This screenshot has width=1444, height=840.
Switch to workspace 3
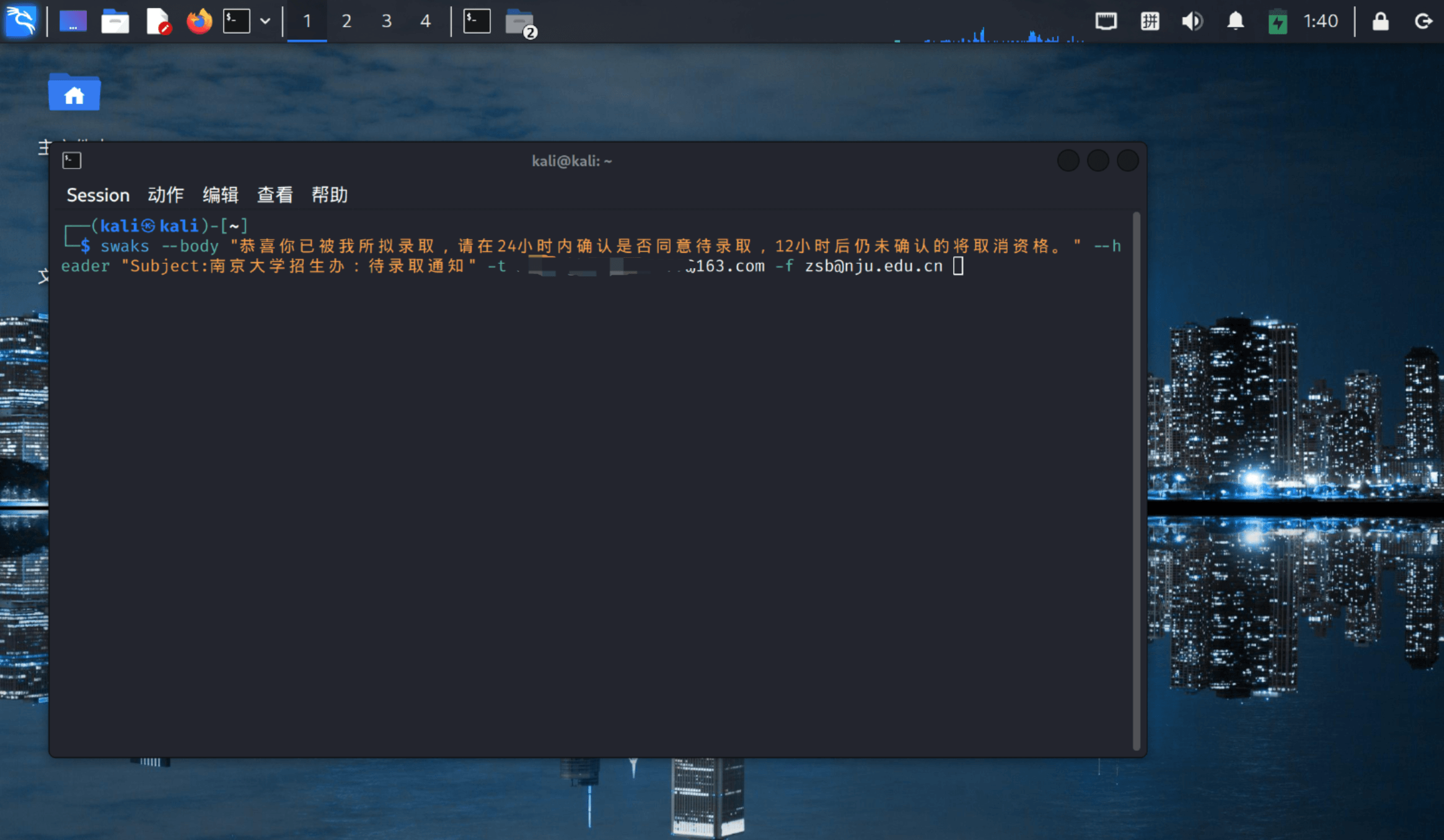[x=386, y=21]
